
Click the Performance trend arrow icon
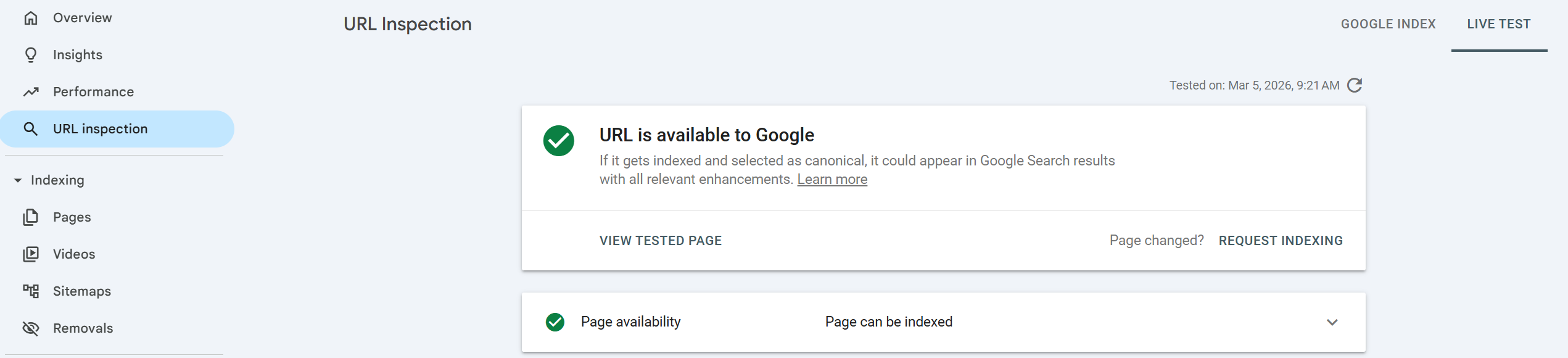point(31,92)
